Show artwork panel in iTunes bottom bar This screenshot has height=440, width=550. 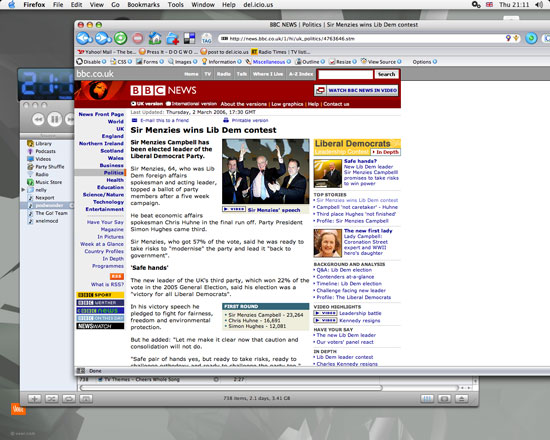coord(86,399)
